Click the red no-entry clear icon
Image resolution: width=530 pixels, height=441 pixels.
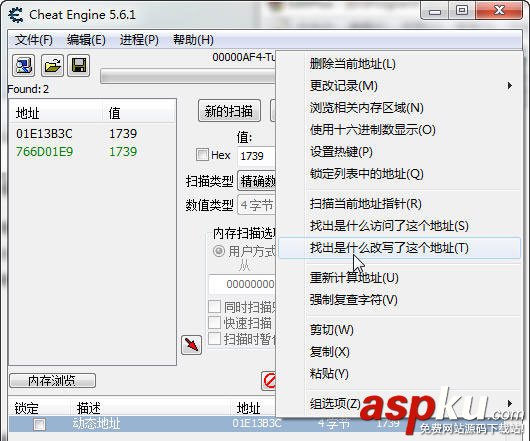(269, 381)
